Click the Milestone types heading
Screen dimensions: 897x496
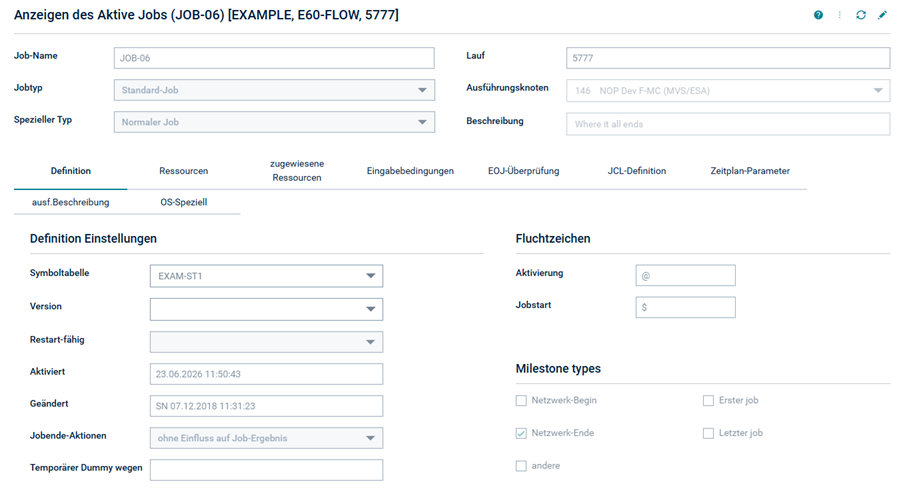click(558, 368)
